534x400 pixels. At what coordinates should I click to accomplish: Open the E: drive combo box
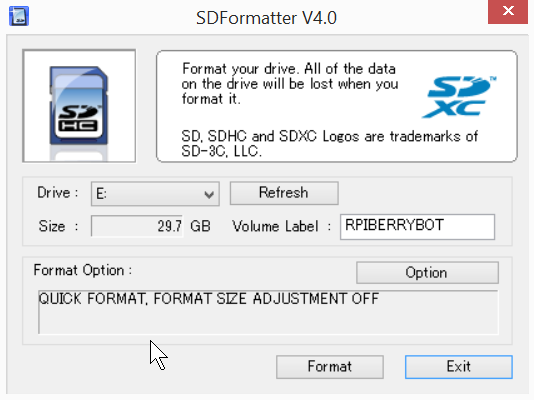(155, 194)
